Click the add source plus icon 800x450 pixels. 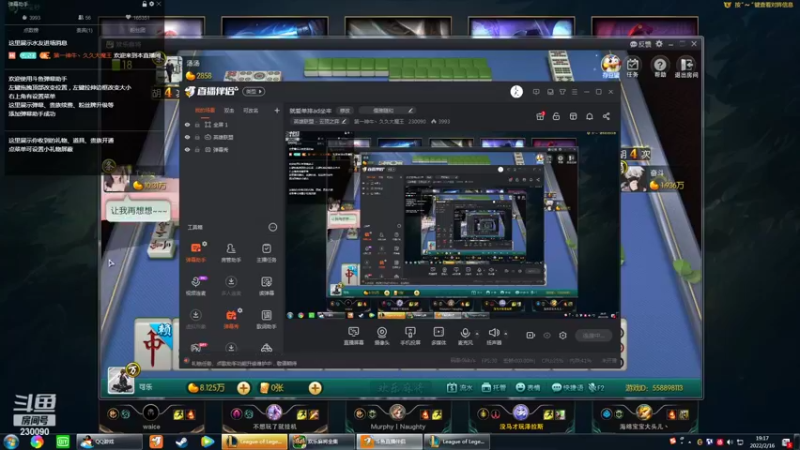point(277,110)
